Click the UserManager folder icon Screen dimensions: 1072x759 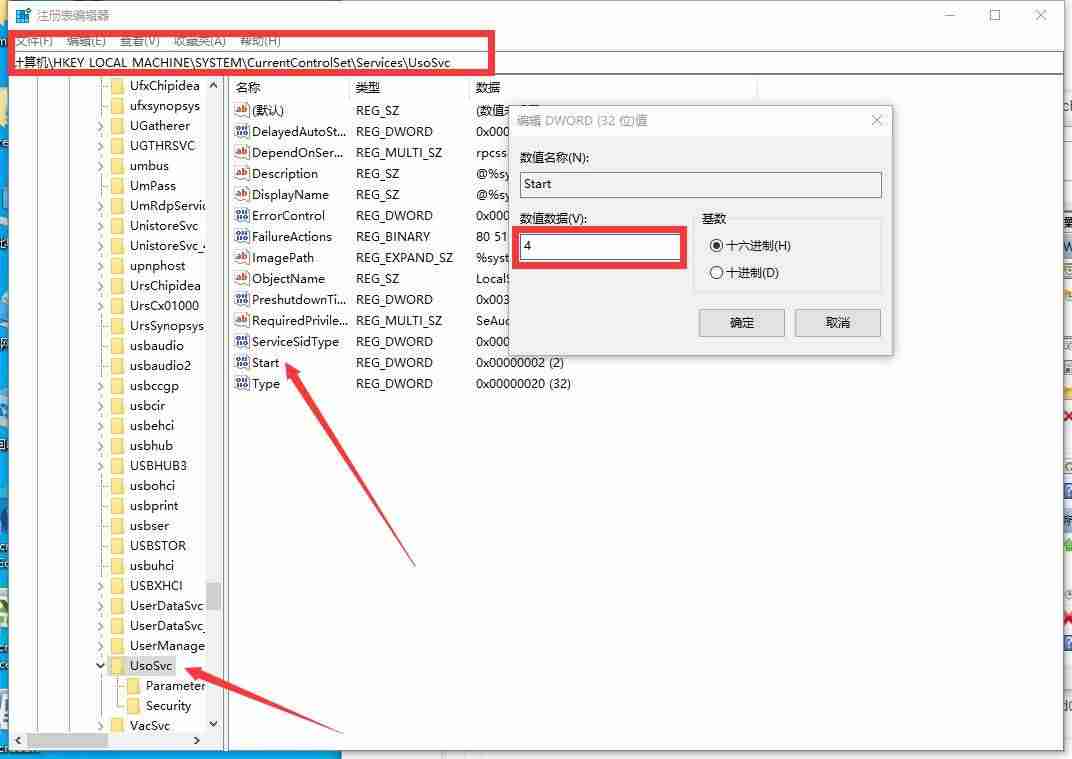click(x=117, y=645)
